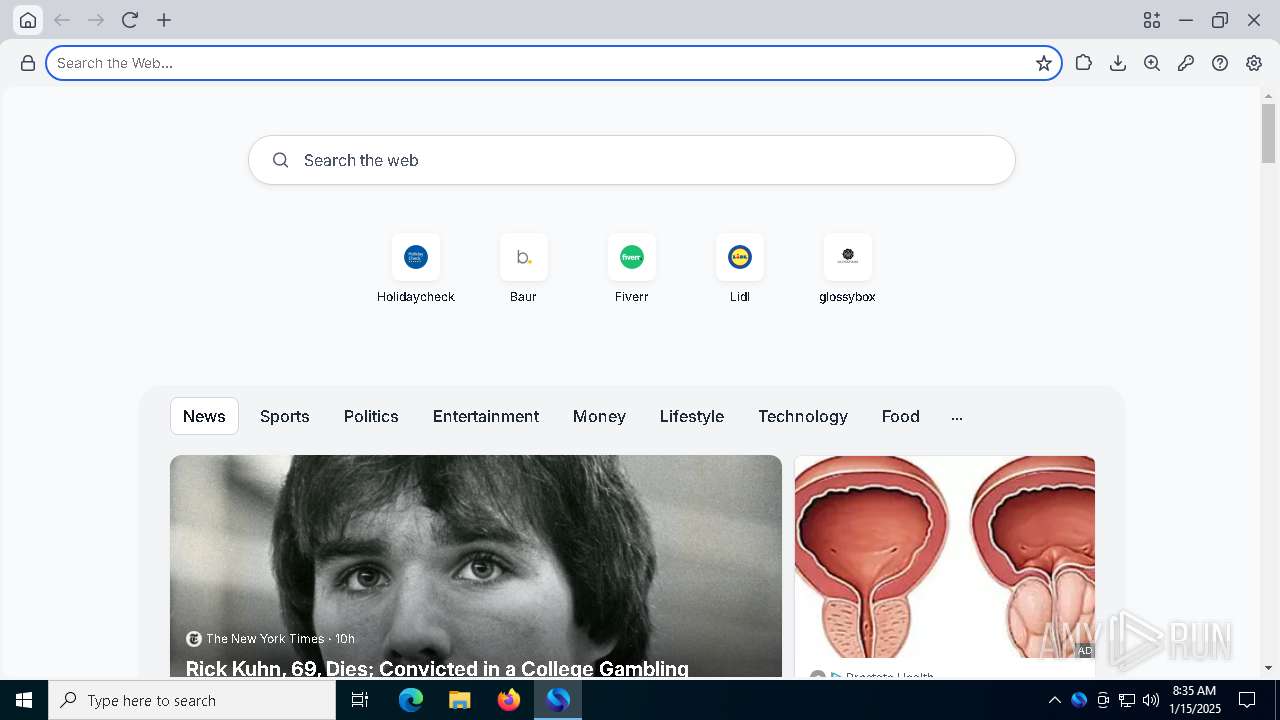The width and height of the screenshot is (1280, 720).
Task: Switch to the Sports tab
Action: tap(285, 416)
